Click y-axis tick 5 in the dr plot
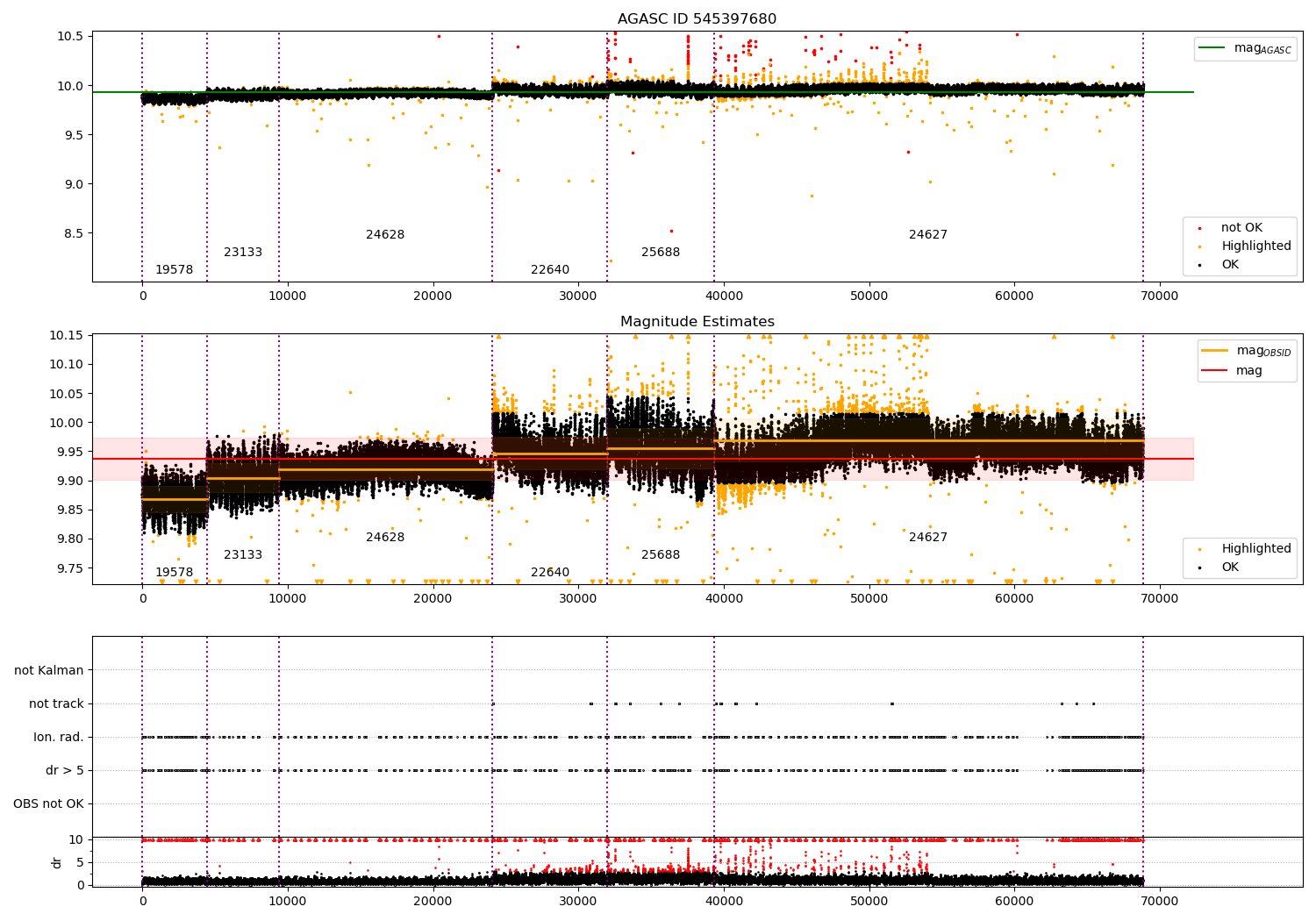1316x921 pixels. [x=81, y=862]
